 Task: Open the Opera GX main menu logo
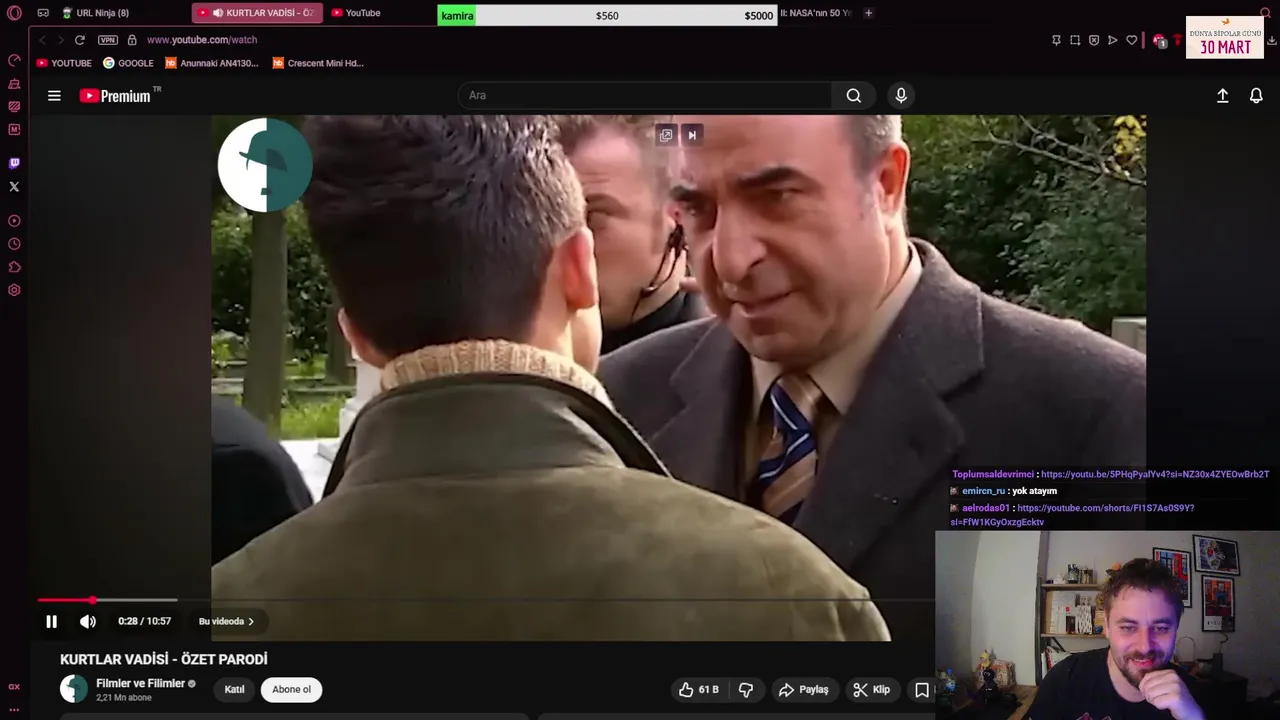pos(14,13)
